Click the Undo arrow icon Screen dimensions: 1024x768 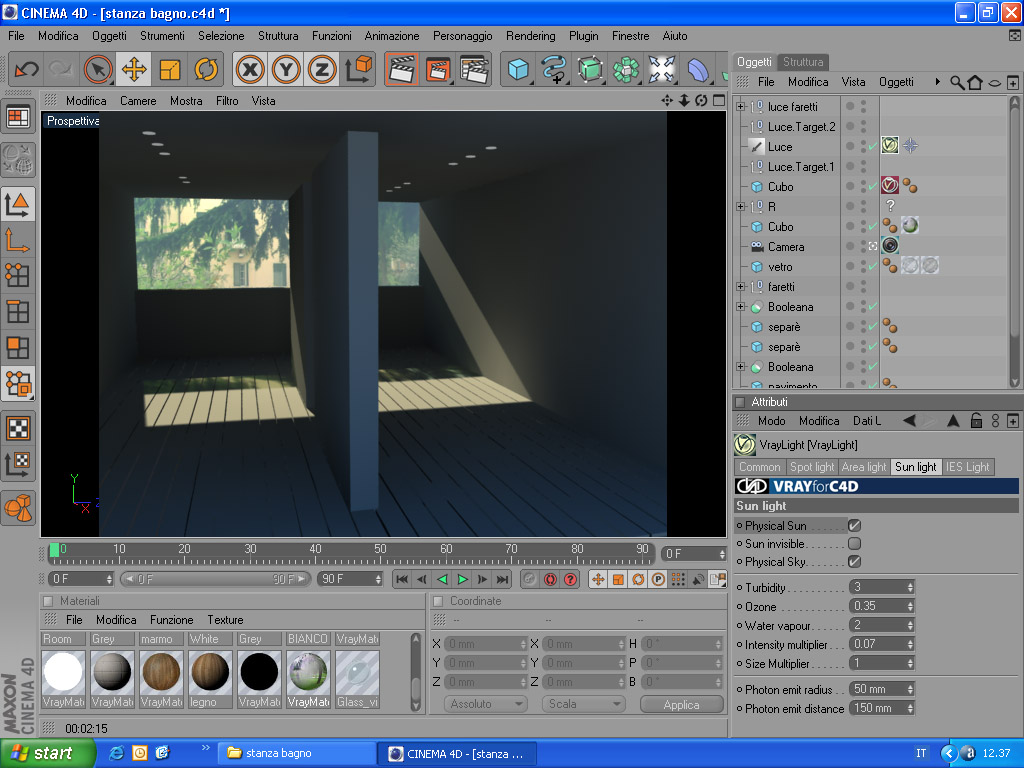pos(26,69)
